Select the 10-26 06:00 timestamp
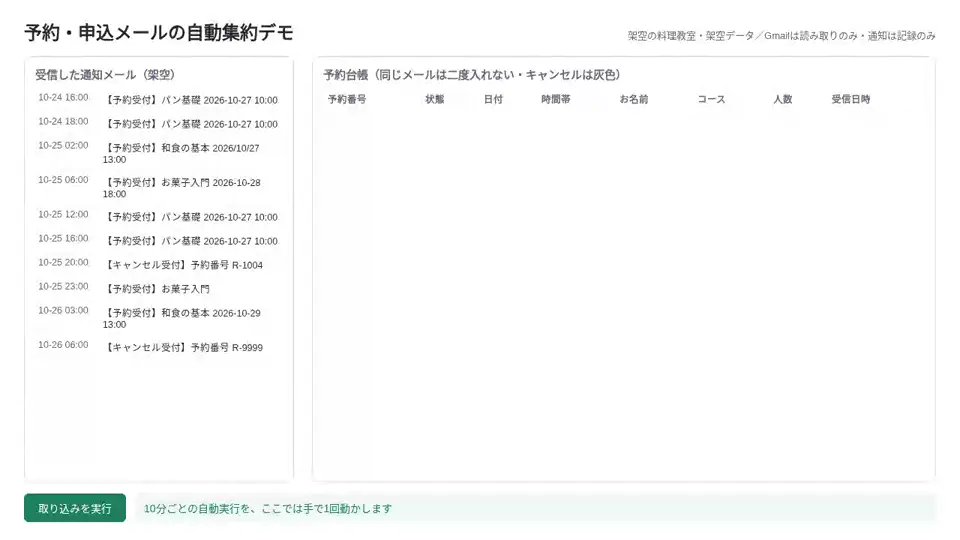Screen dimensions: 960x540 tap(63, 345)
